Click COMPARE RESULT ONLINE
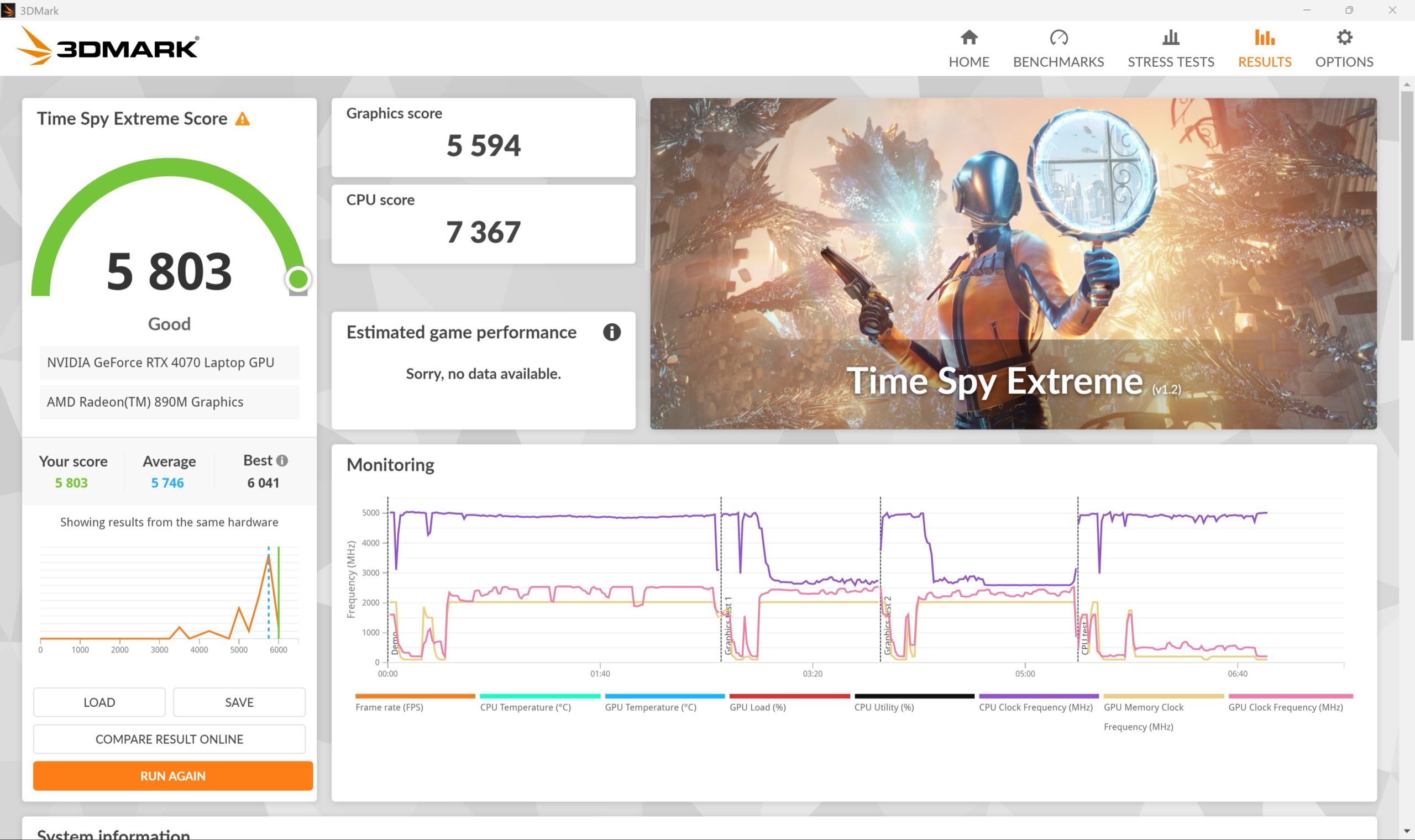 click(169, 739)
